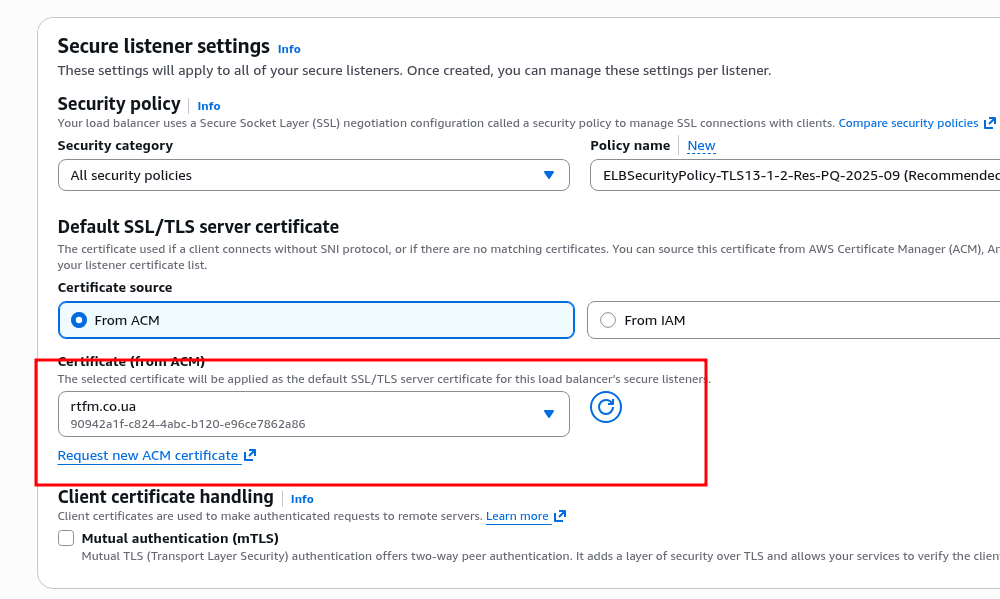Refresh the ACM certificate list

[x=606, y=407]
